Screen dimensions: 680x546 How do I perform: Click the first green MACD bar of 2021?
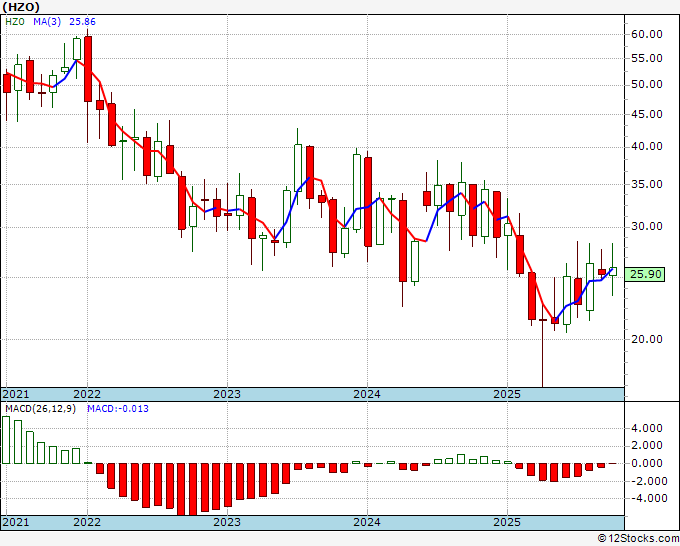click(6, 440)
